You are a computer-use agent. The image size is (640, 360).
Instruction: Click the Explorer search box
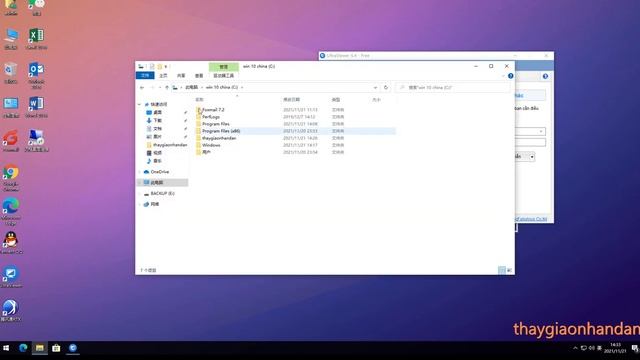[453, 87]
